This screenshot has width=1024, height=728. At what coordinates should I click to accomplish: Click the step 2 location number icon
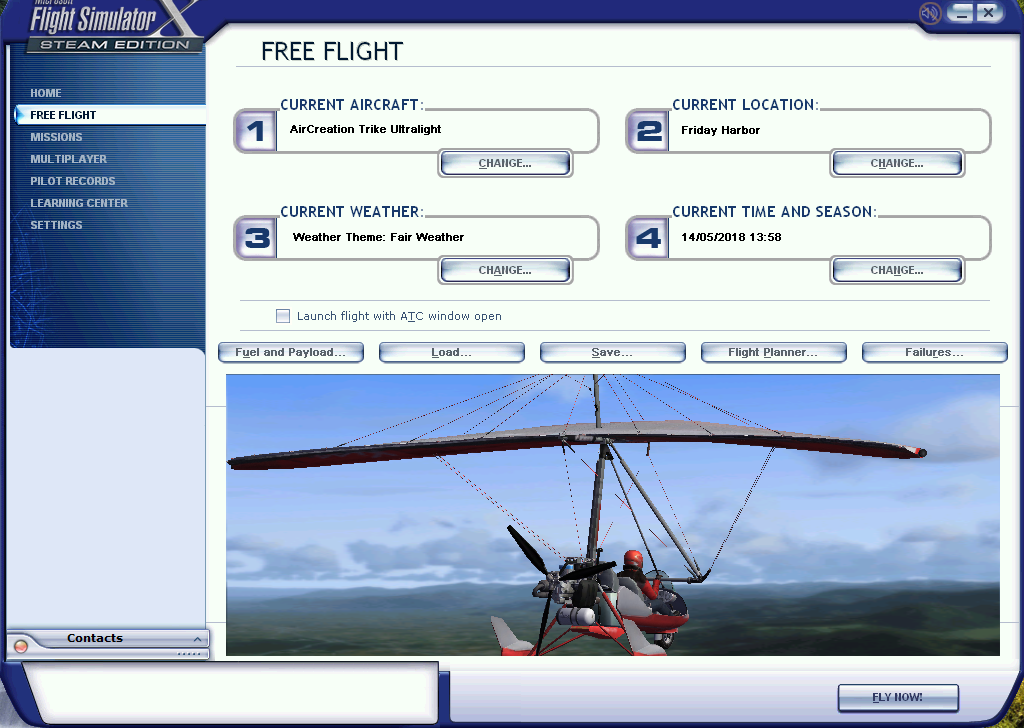pos(647,131)
